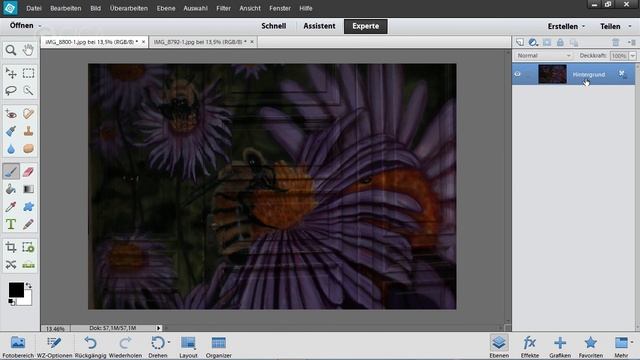This screenshot has width=640, height=360.
Task: Select the Eyedropper color picker tool
Action: [x=11, y=207]
